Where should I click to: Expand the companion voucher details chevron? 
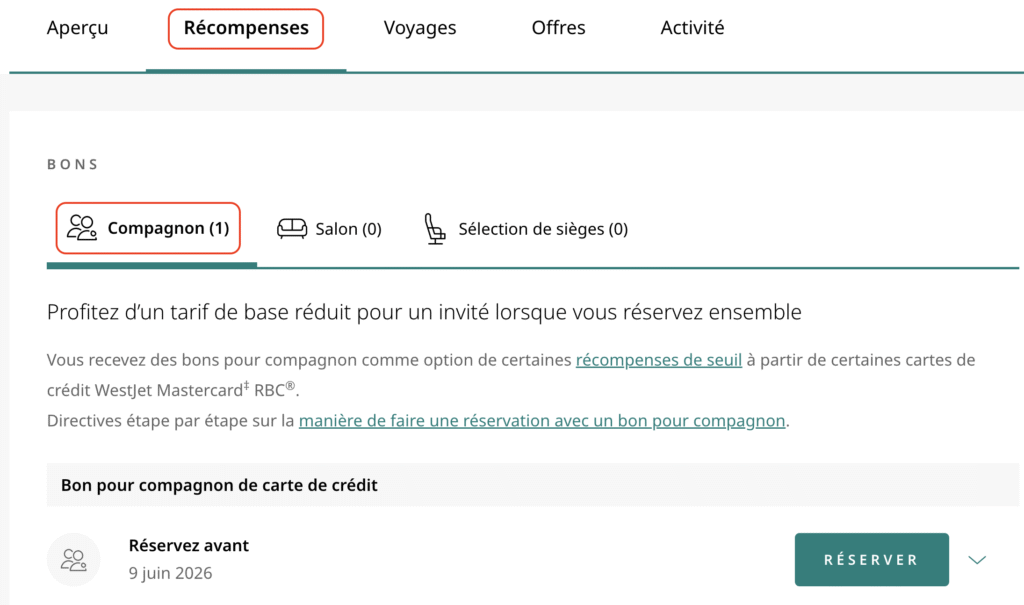coord(978,560)
